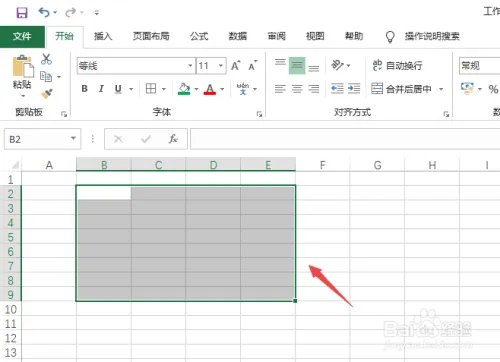This screenshot has width=500, height=362.
Task: Click the Select All corner triangle
Action: [x=15, y=165]
